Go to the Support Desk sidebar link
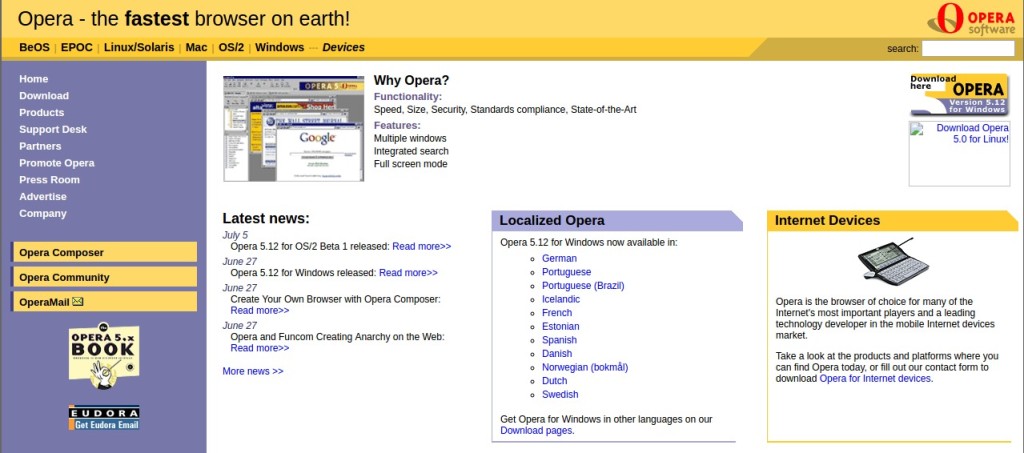The height and width of the screenshot is (453, 1024). pyautogui.click(x=53, y=129)
